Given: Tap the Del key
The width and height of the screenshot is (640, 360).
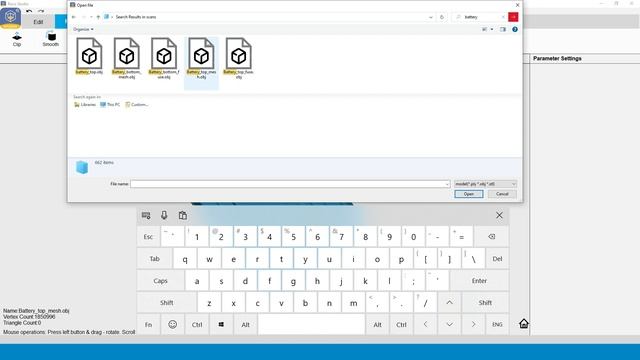Looking at the screenshot, I should (x=497, y=259).
